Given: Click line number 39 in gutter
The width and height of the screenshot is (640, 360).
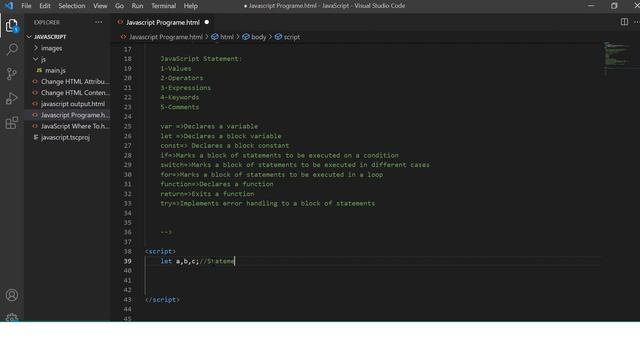Looking at the screenshot, I should tap(128, 261).
